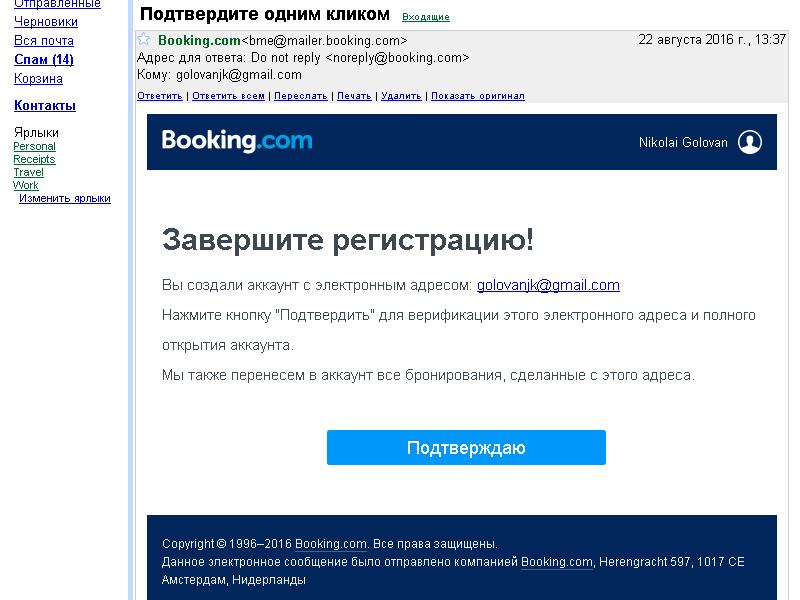The width and height of the screenshot is (800, 600).
Task: Click Ответить всем link
Action: (229, 96)
